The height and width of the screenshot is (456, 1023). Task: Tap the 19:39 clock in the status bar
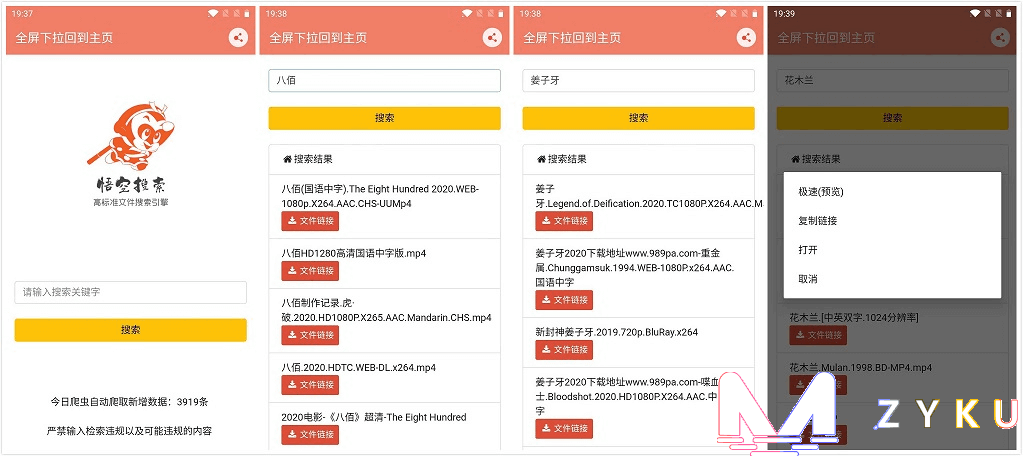click(786, 13)
